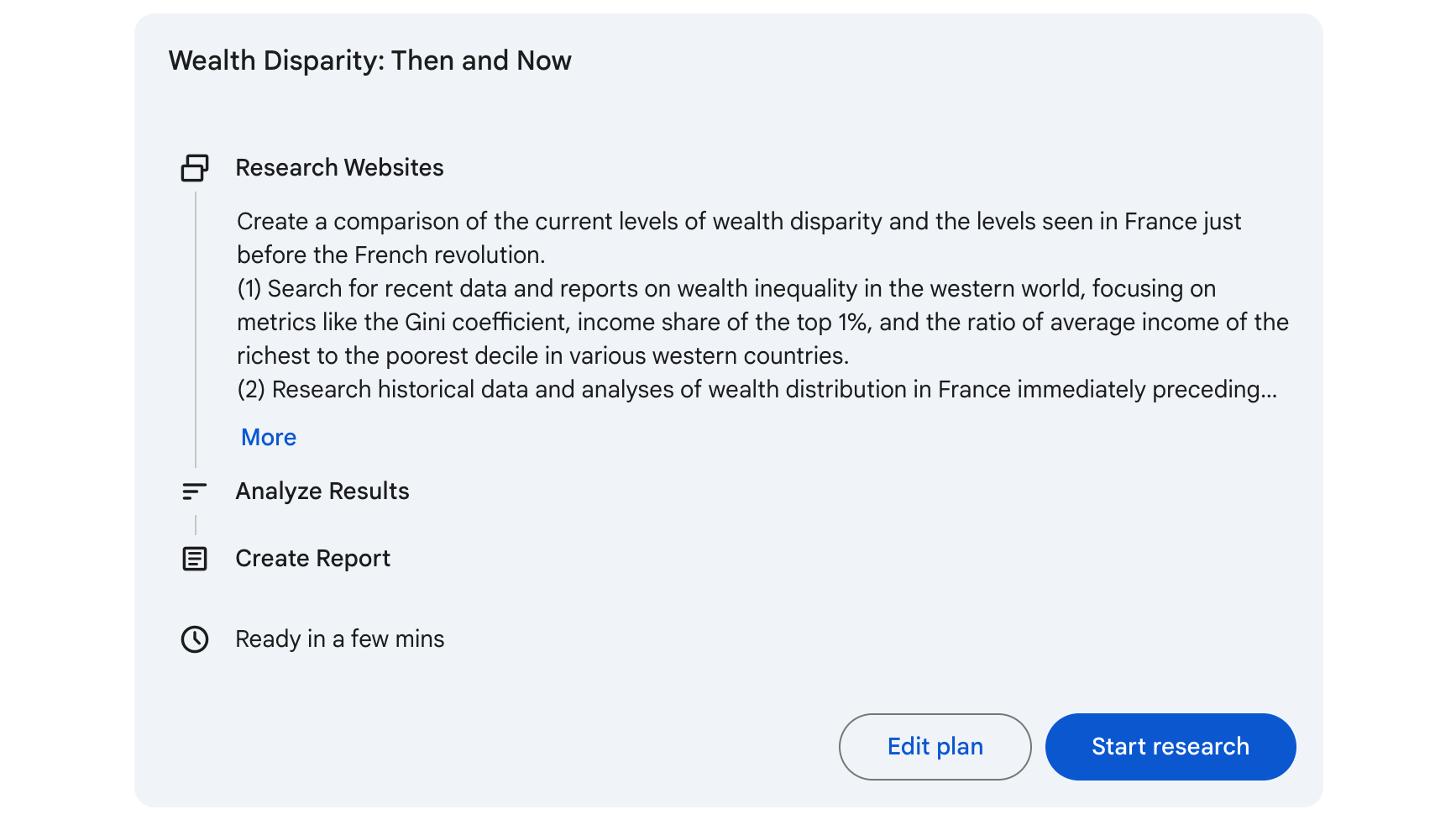Click the words French revolution in the plan

tap(449, 255)
